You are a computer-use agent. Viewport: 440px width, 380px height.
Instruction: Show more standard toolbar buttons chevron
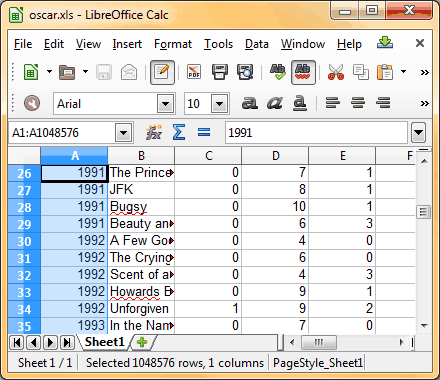point(424,72)
